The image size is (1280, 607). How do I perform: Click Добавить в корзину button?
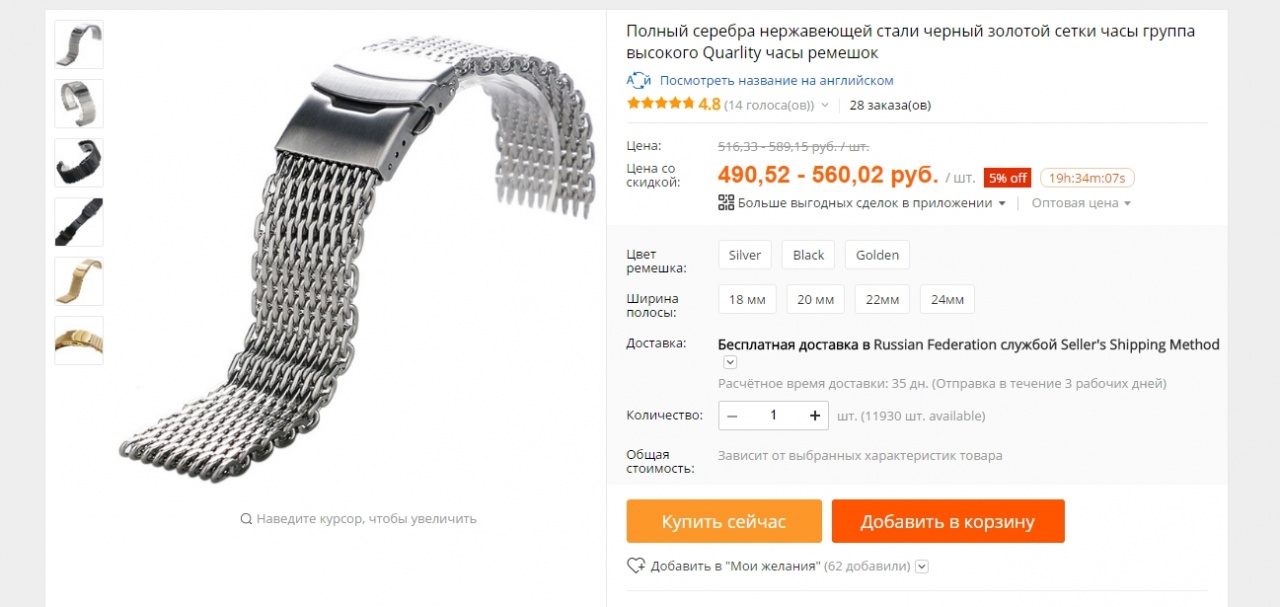click(x=948, y=522)
